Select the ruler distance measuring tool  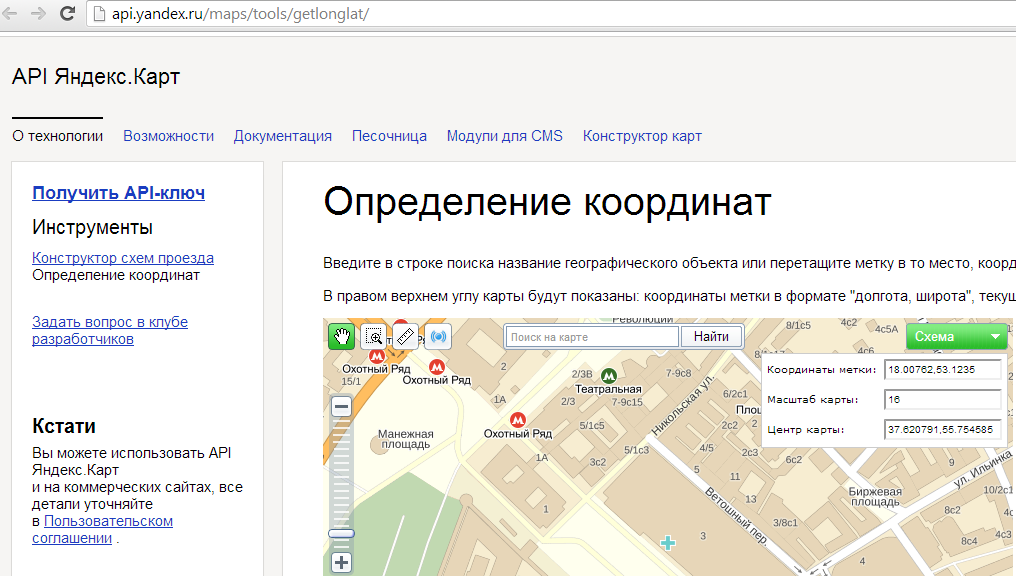405,336
